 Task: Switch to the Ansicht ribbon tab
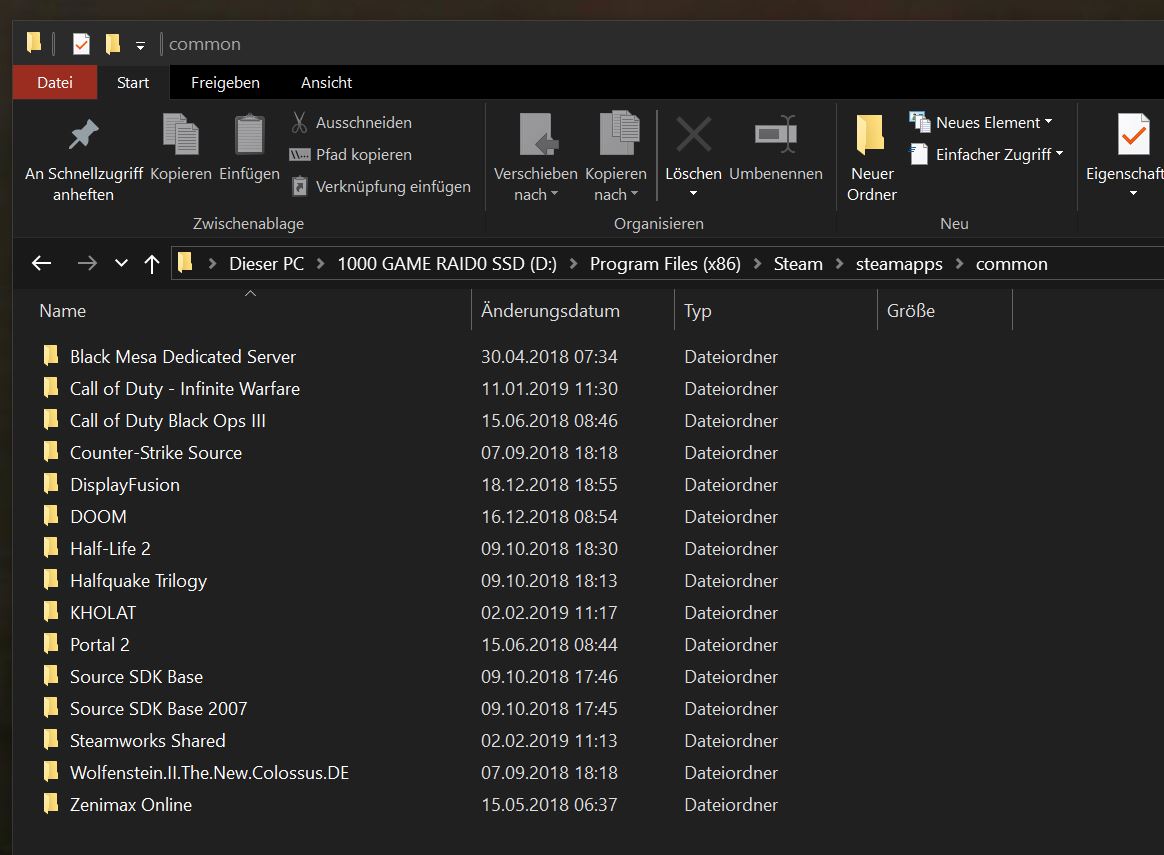(x=326, y=82)
